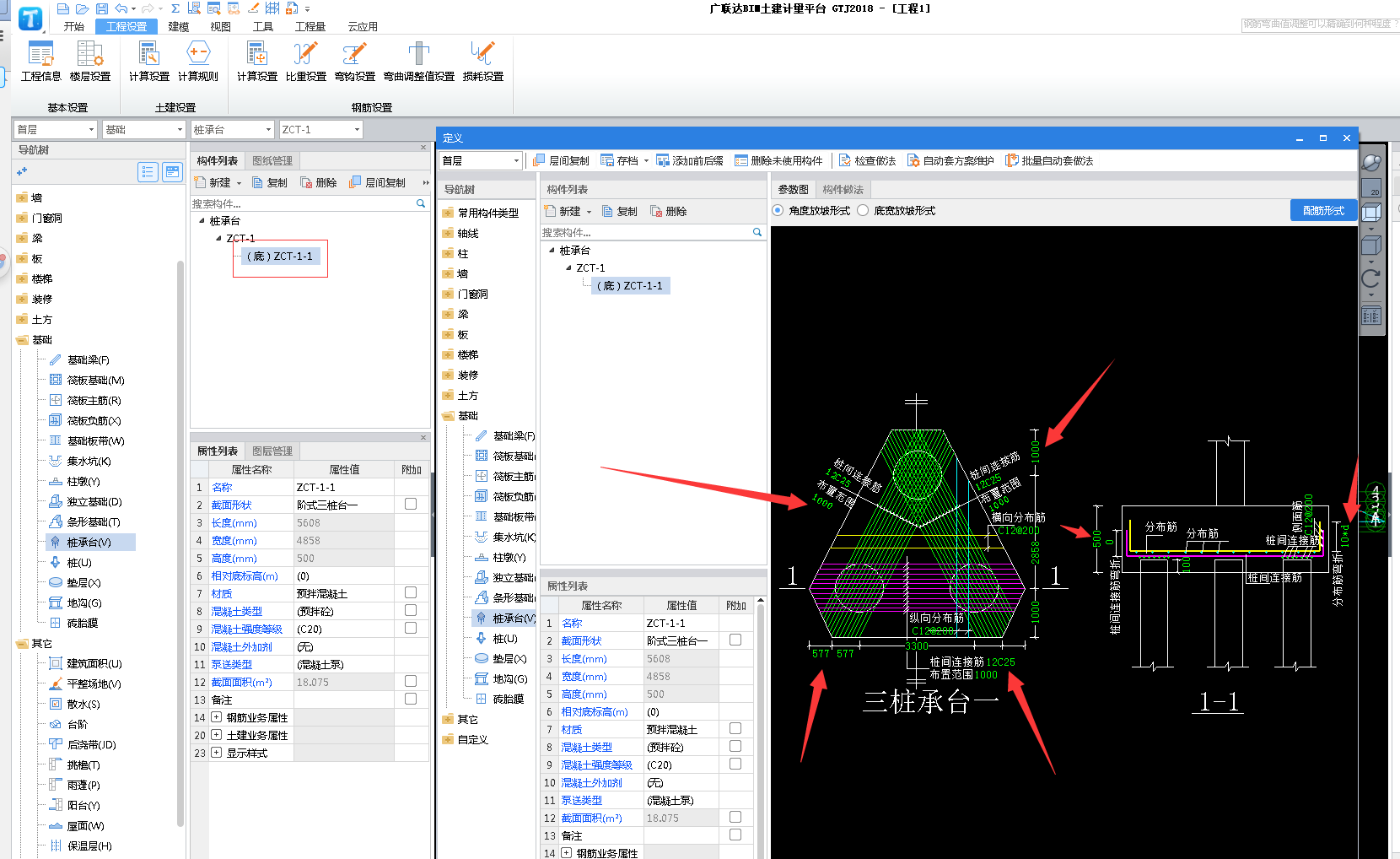Tick 附加 checkbox for 备注 in 定义 dialog
The height and width of the screenshot is (859, 1400).
point(735,835)
